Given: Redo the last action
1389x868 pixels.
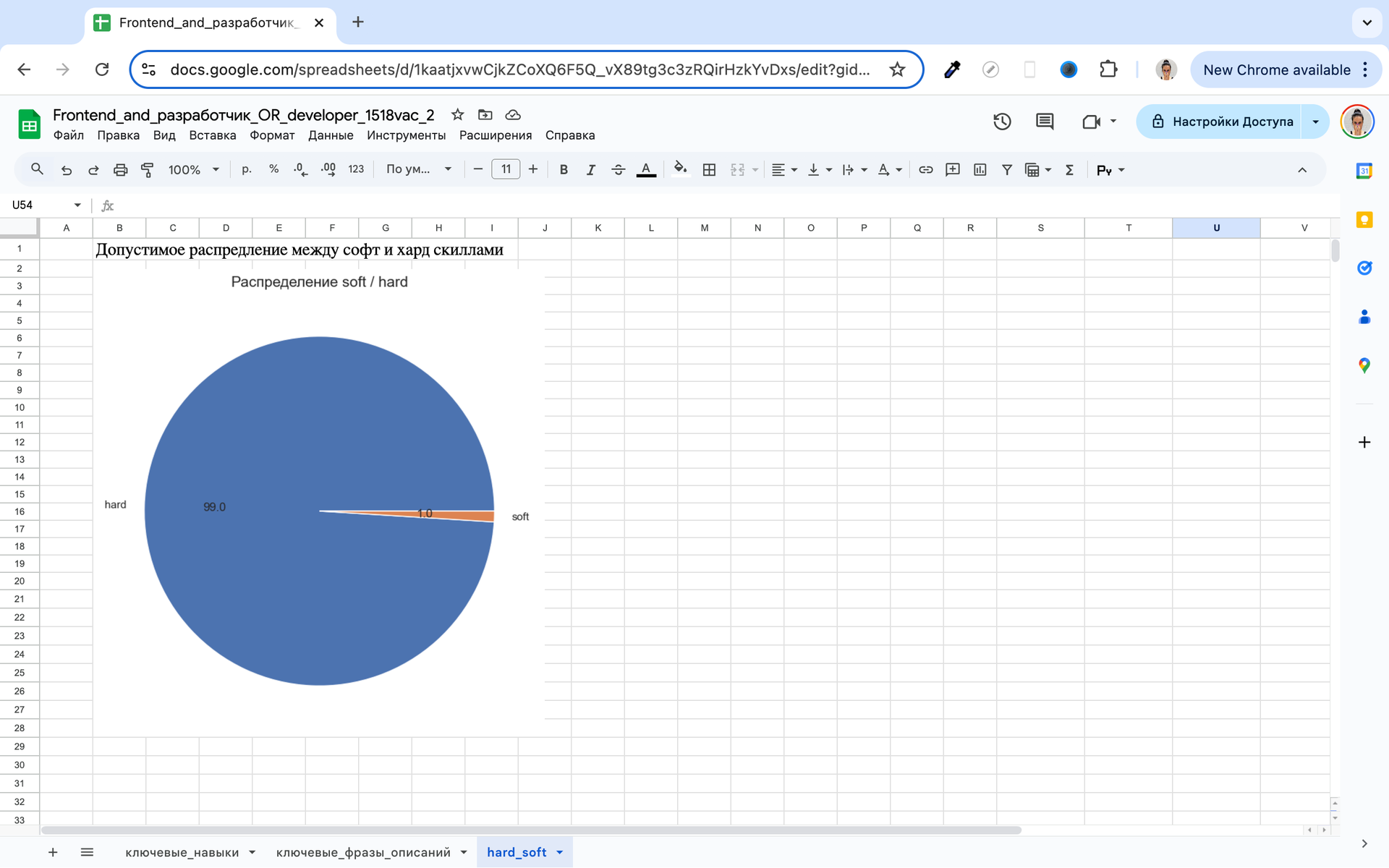Looking at the screenshot, I should [93, 170].
